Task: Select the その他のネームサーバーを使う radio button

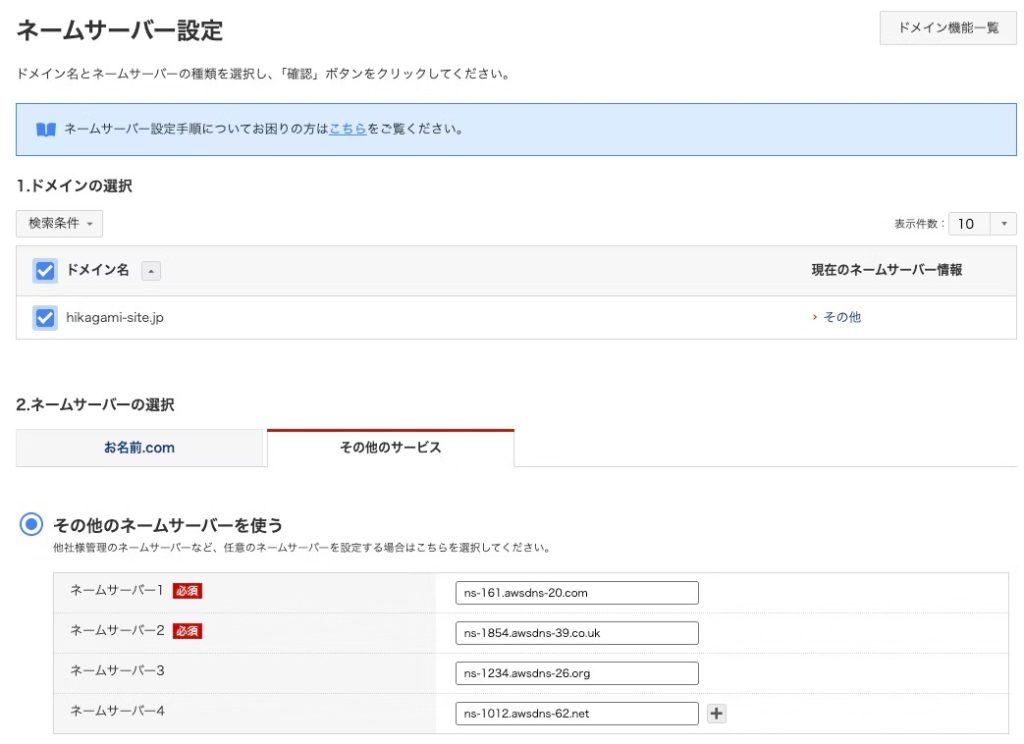Action: pos(32,524)
